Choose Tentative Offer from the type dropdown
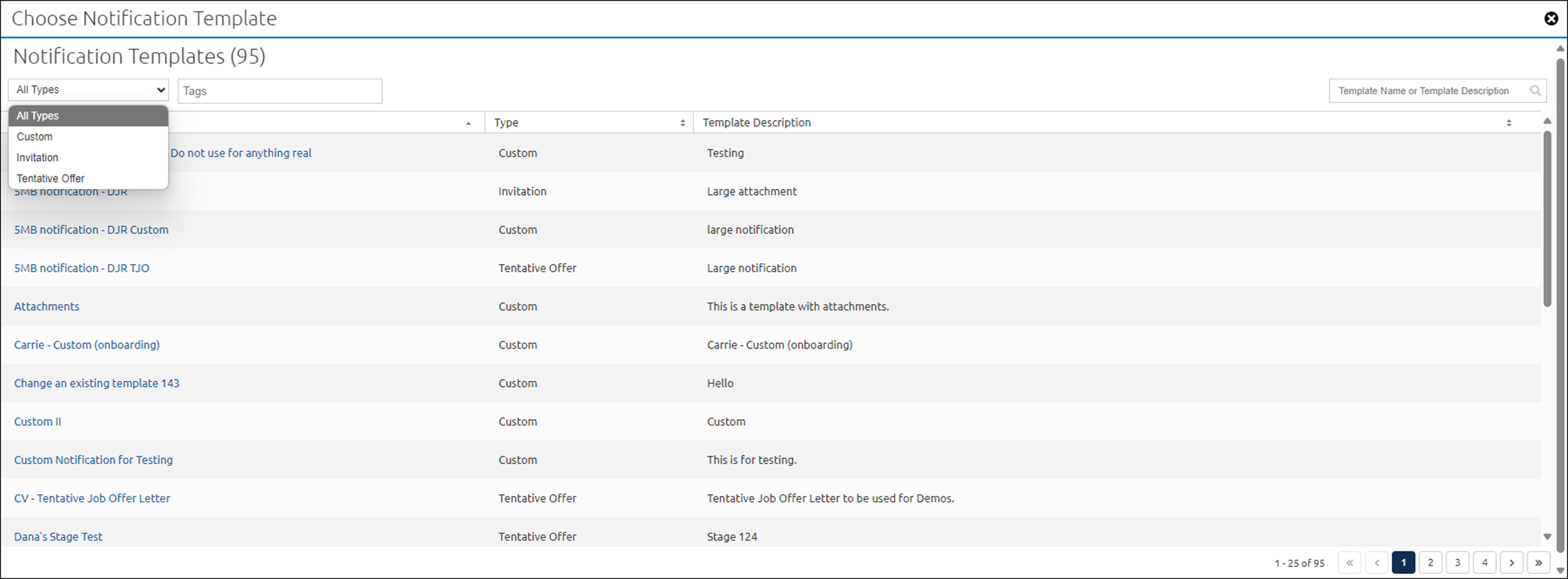Image resolution: width=1568 pixels, height=579 pixels. pos(88,178)
